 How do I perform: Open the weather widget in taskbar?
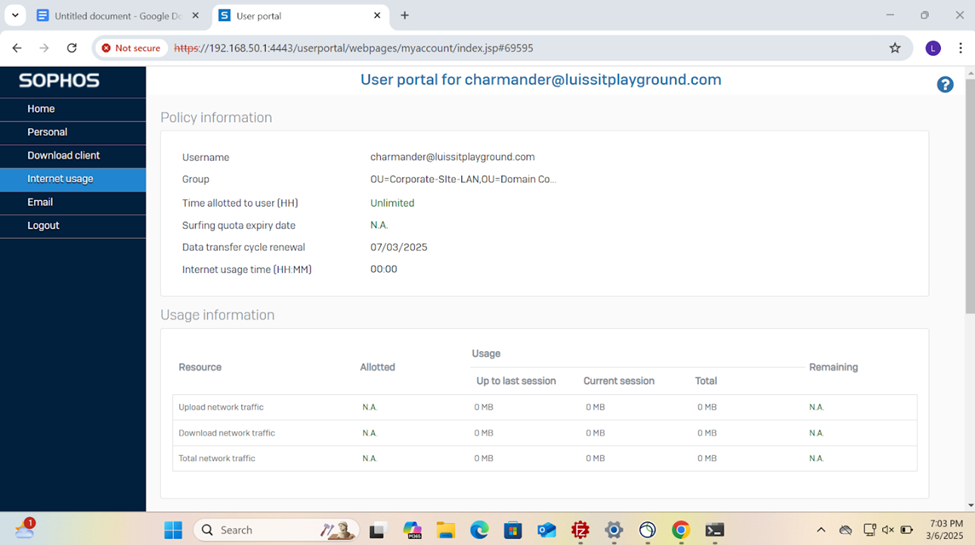click(25, 529)
